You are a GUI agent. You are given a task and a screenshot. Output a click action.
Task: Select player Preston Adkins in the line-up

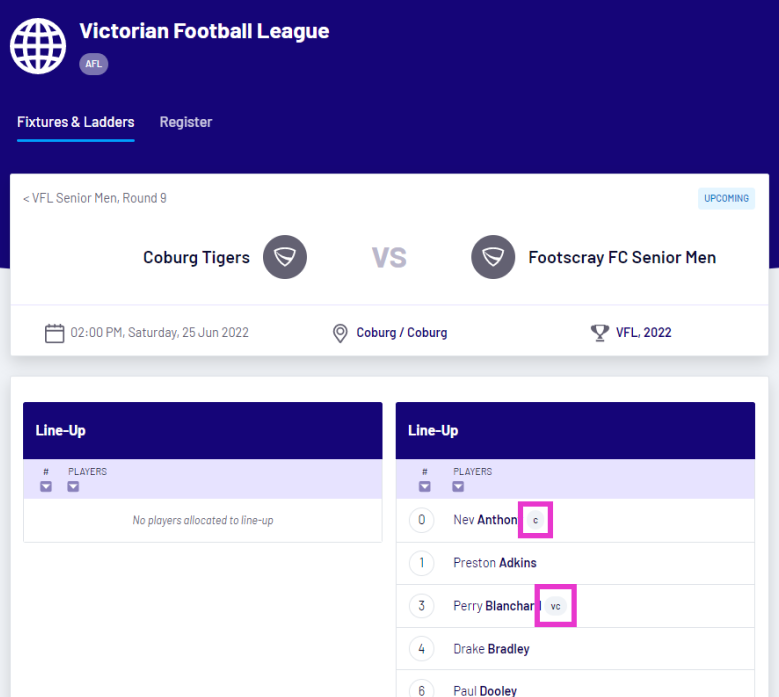click(495, 563)
